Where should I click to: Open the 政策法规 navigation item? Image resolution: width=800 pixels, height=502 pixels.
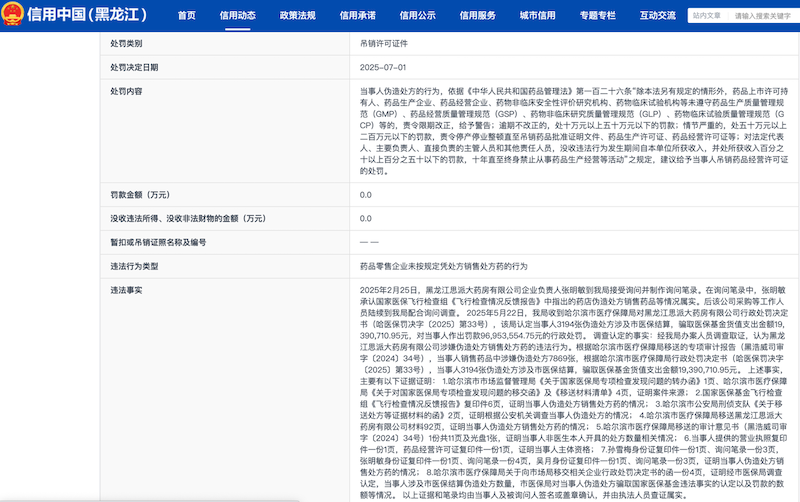(297, 16)
